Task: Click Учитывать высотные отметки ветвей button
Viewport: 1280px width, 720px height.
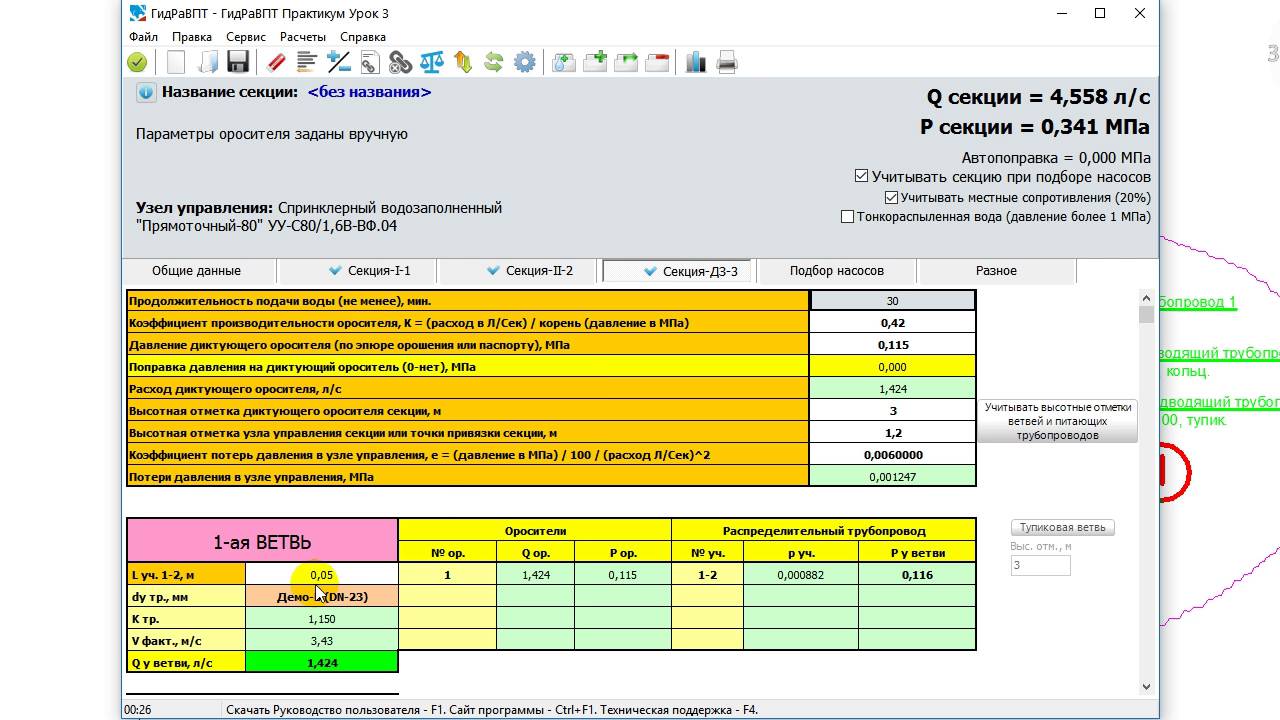Action: (x=1058, y=421)
